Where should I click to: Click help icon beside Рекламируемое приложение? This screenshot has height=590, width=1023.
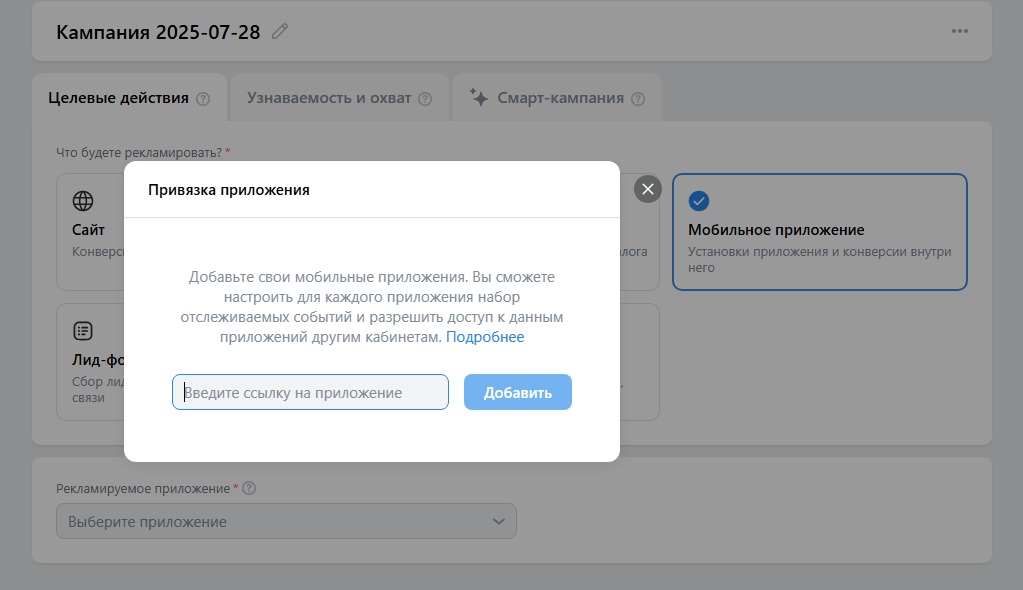point(249,488)
